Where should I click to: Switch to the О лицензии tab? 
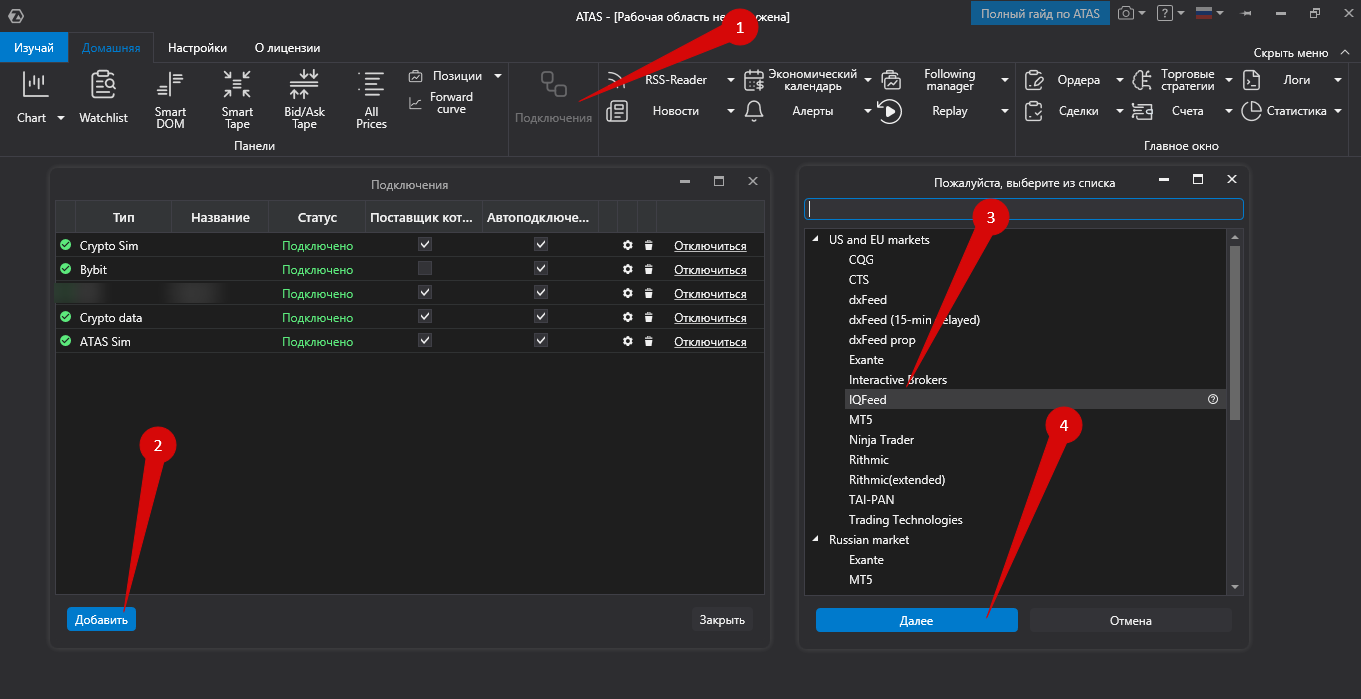(x=287, y=47)
